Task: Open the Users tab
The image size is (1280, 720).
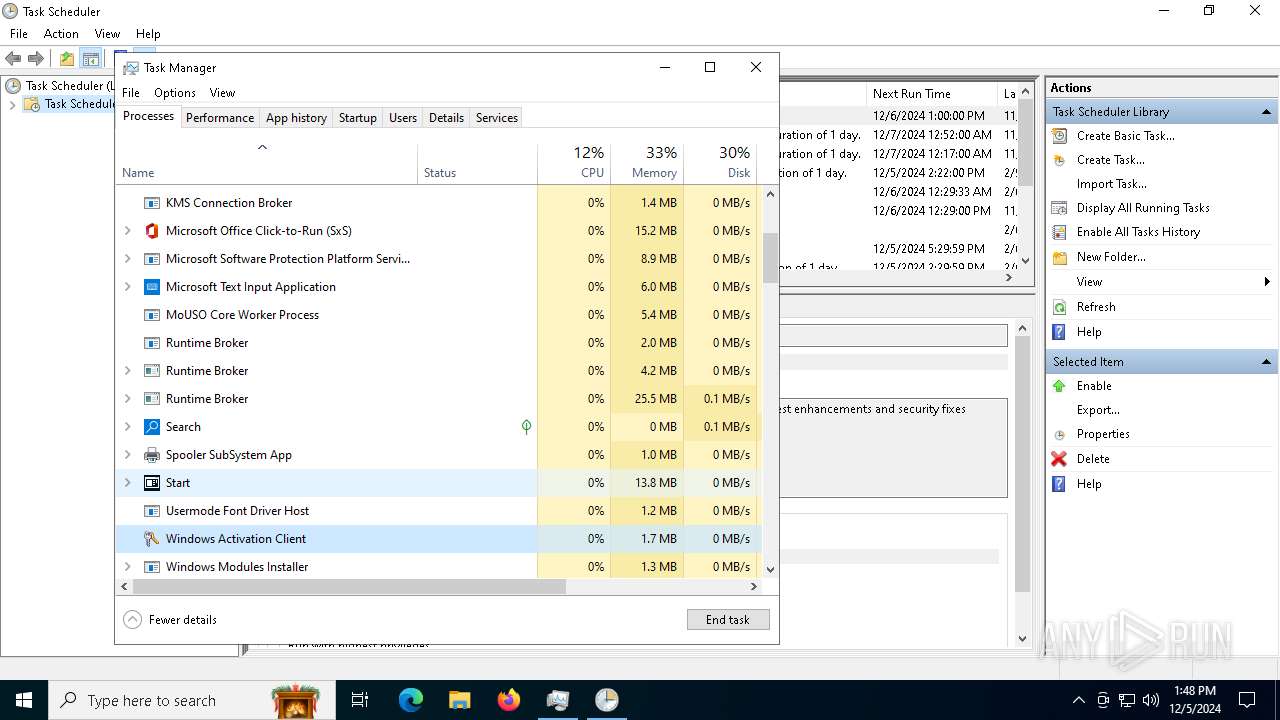Action: point(403,118)
